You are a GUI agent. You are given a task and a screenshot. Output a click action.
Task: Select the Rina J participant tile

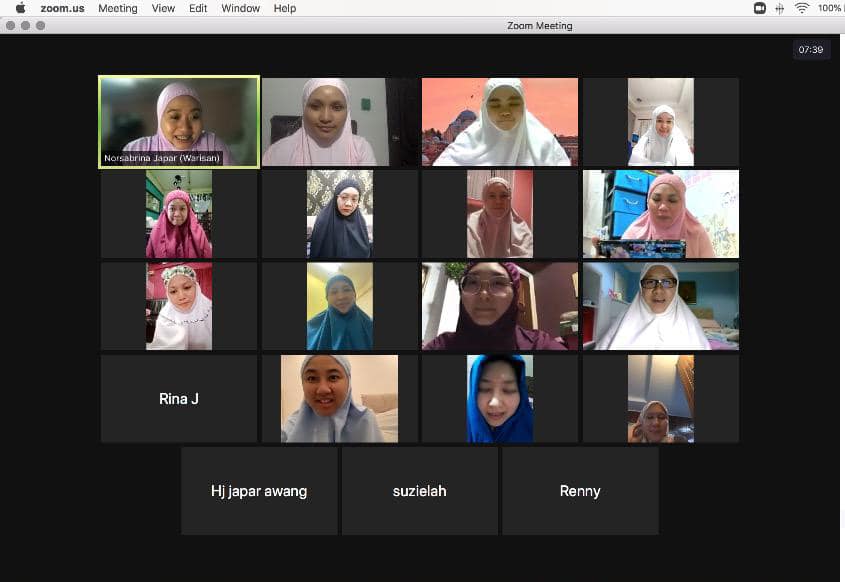[179, 399]
